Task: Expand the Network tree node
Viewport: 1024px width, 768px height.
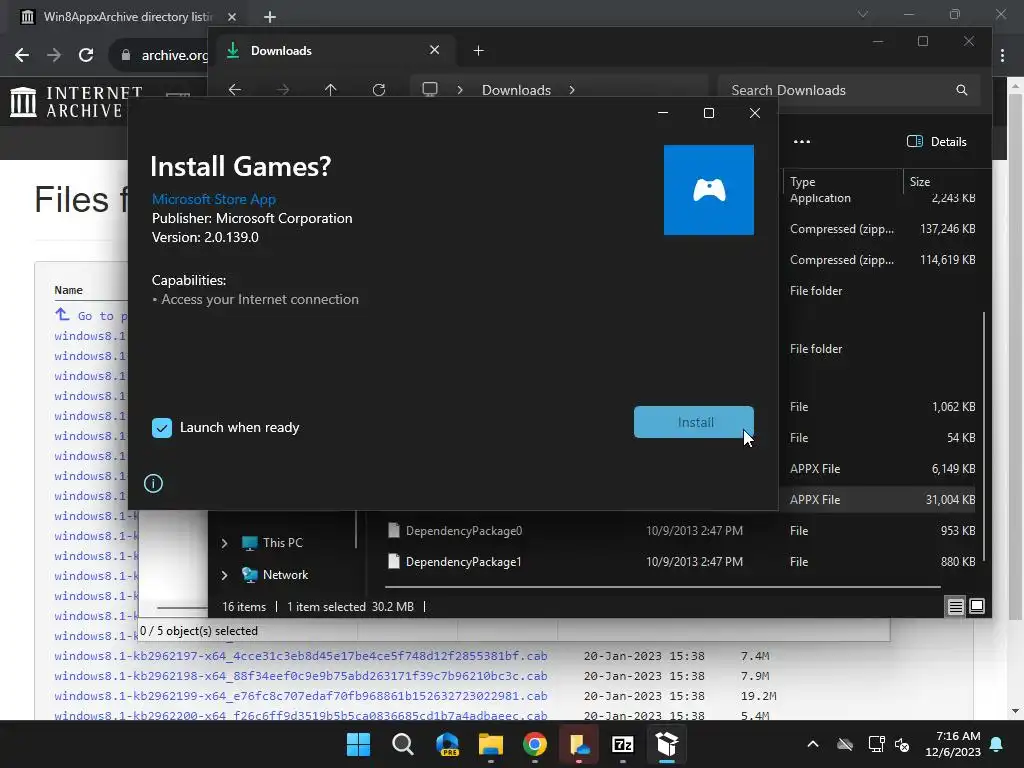Action: [x=225, y=575]
